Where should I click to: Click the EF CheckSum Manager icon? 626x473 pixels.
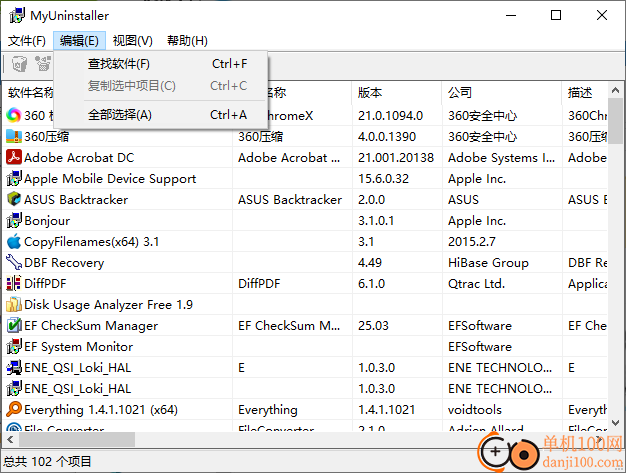coord(14,325)
